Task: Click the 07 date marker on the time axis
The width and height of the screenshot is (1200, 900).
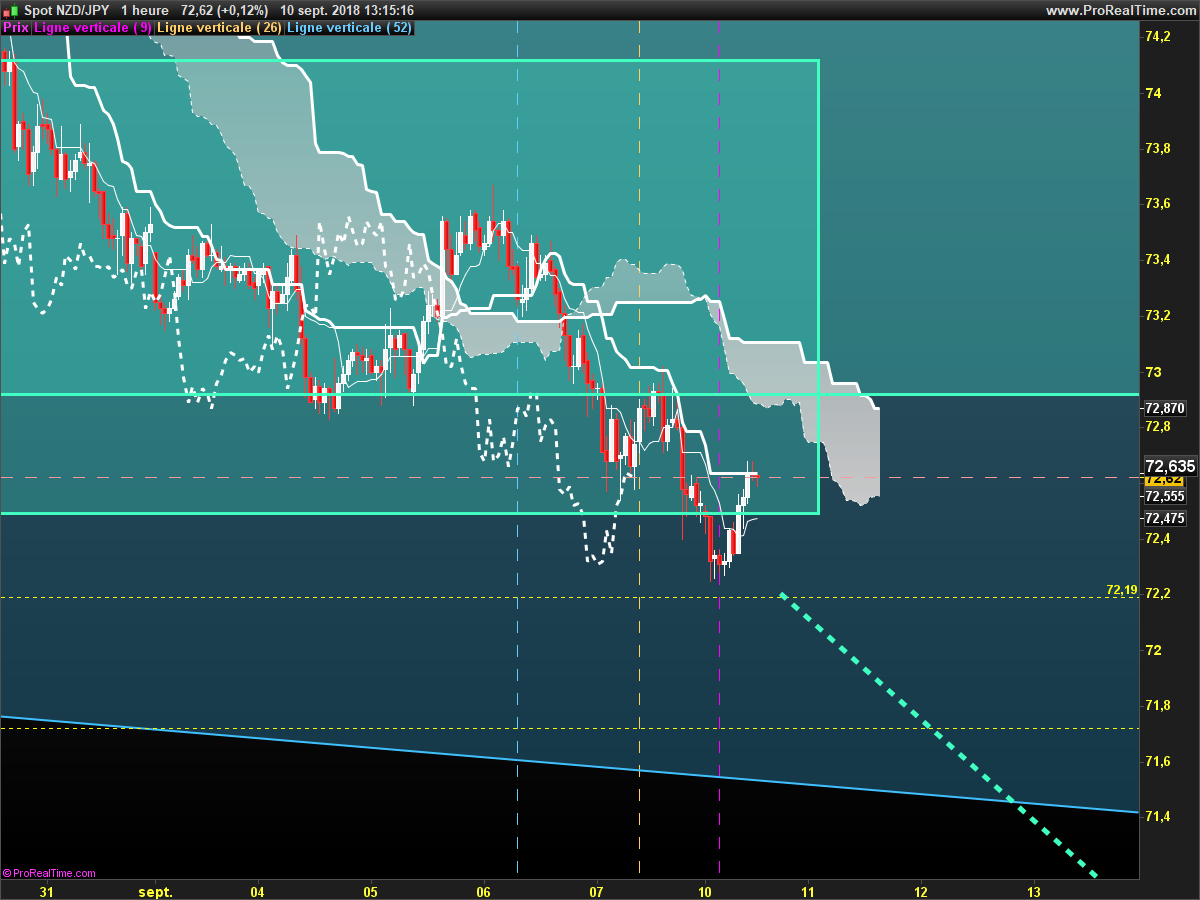Action: click(597, 891)
